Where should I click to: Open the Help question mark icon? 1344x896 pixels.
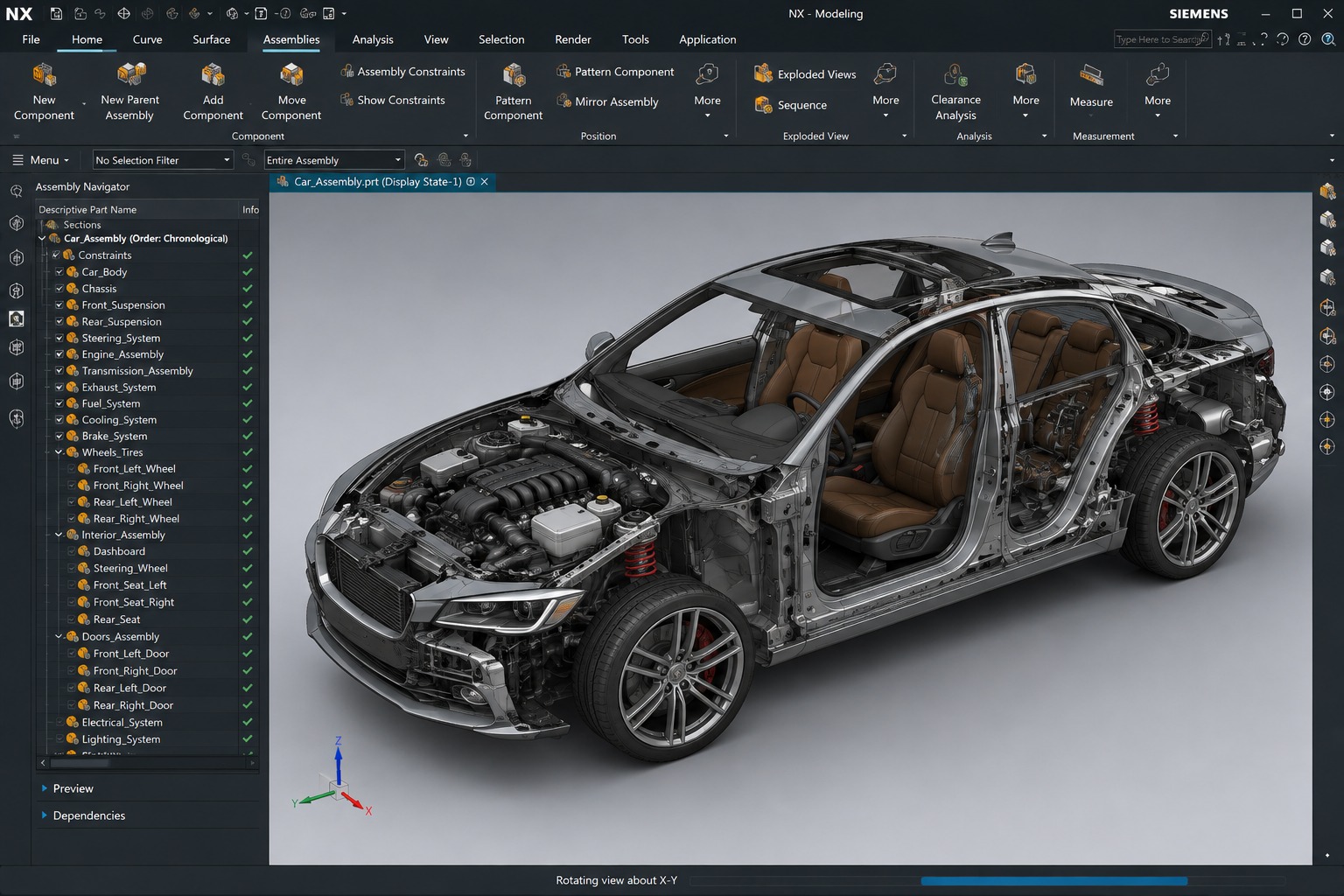coord(1305,39)
